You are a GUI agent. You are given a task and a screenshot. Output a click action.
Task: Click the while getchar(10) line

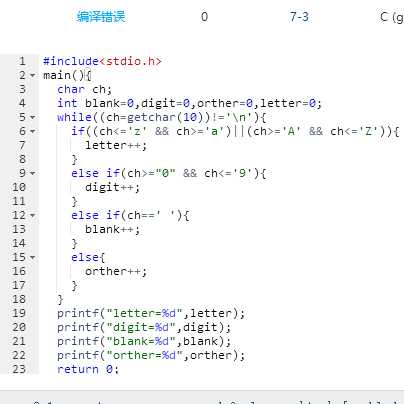162,117
